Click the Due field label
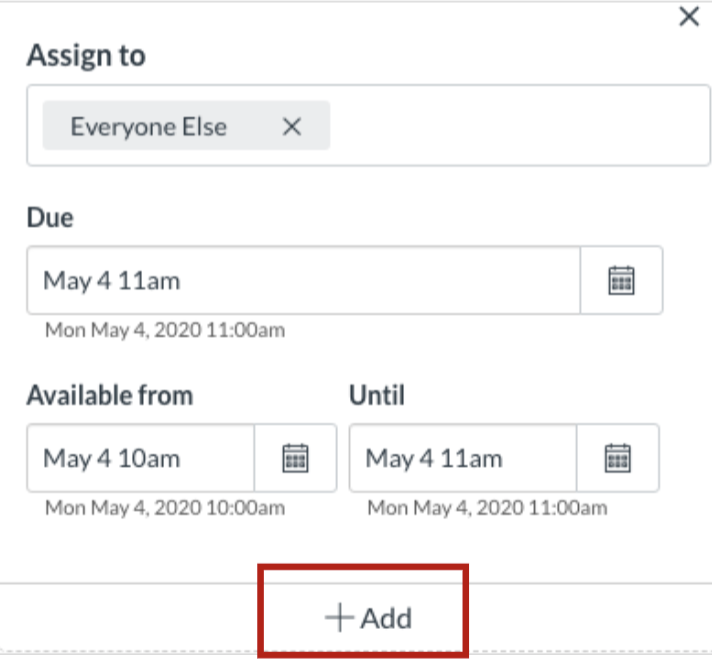This screenshot has height=662, width=712. click(x=50, y=217)
